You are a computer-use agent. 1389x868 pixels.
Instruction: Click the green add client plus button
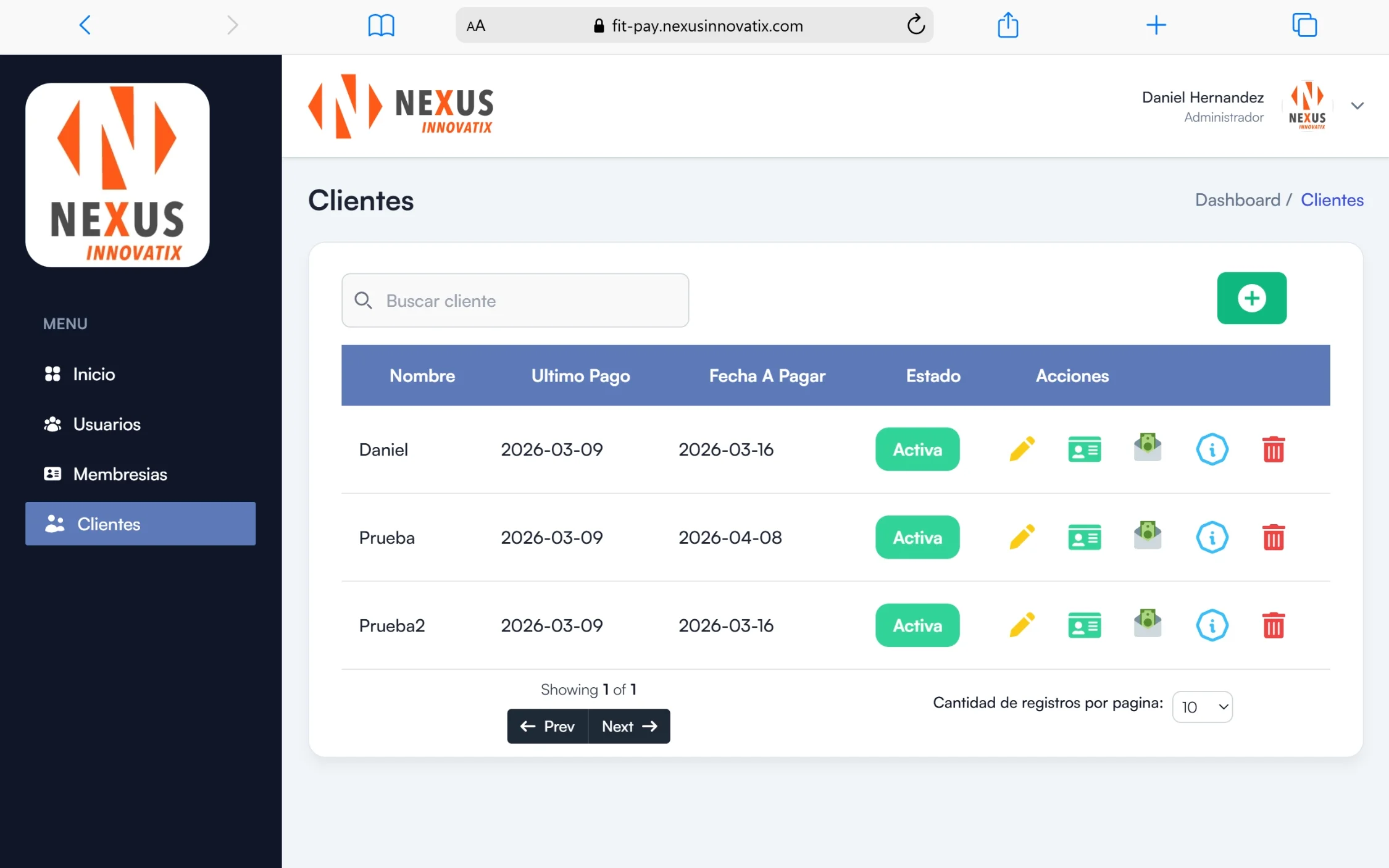1251,298
